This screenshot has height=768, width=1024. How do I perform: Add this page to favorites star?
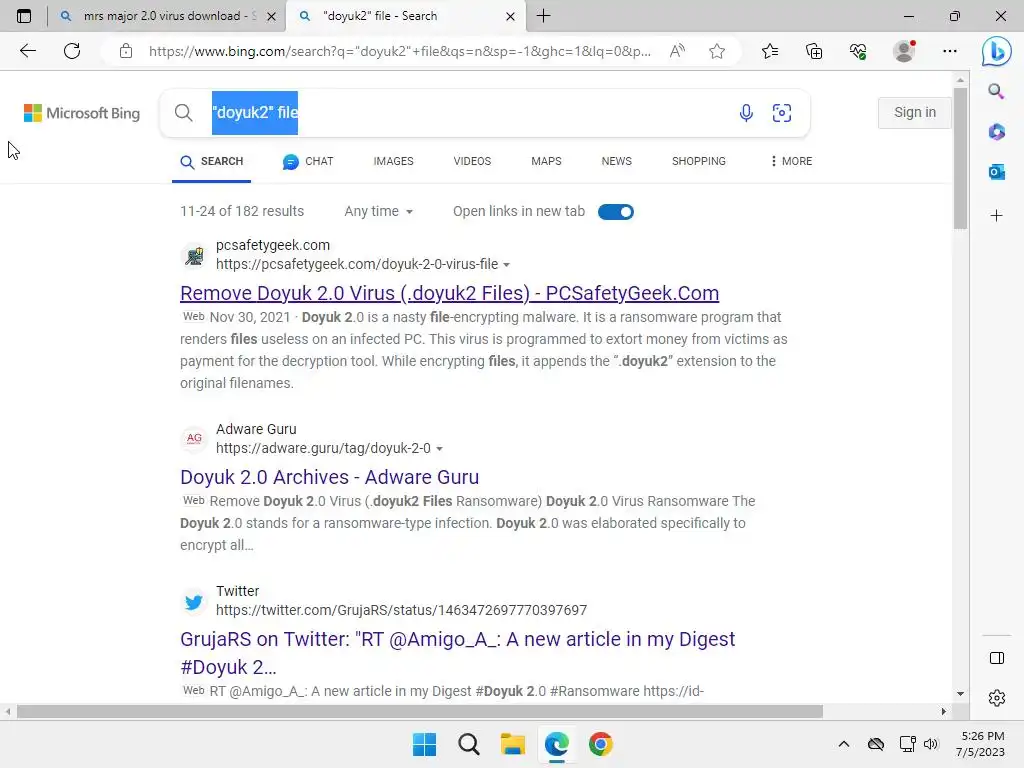coord(717,51)
